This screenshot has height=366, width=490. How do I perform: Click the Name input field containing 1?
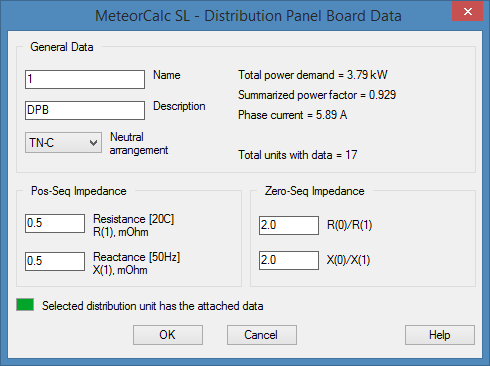(85, 79)
